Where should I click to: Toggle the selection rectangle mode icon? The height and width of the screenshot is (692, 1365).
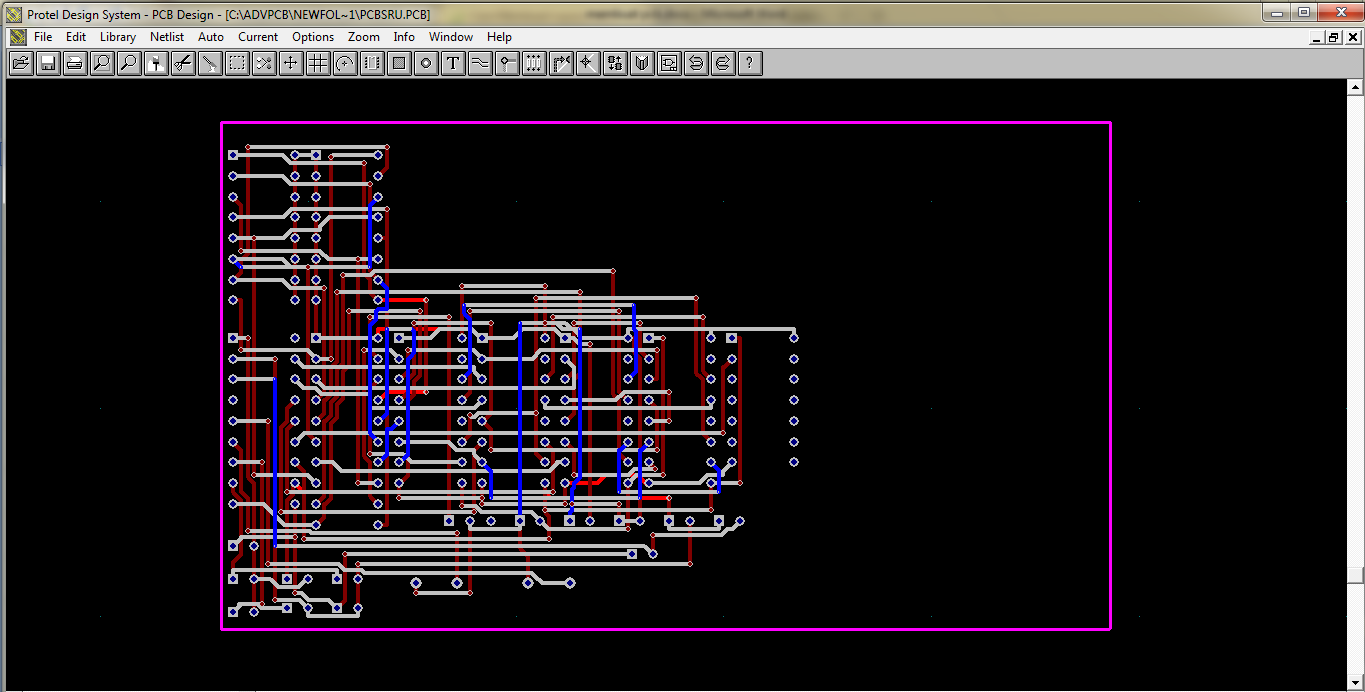pyautogui.click(x=236, y=62)
